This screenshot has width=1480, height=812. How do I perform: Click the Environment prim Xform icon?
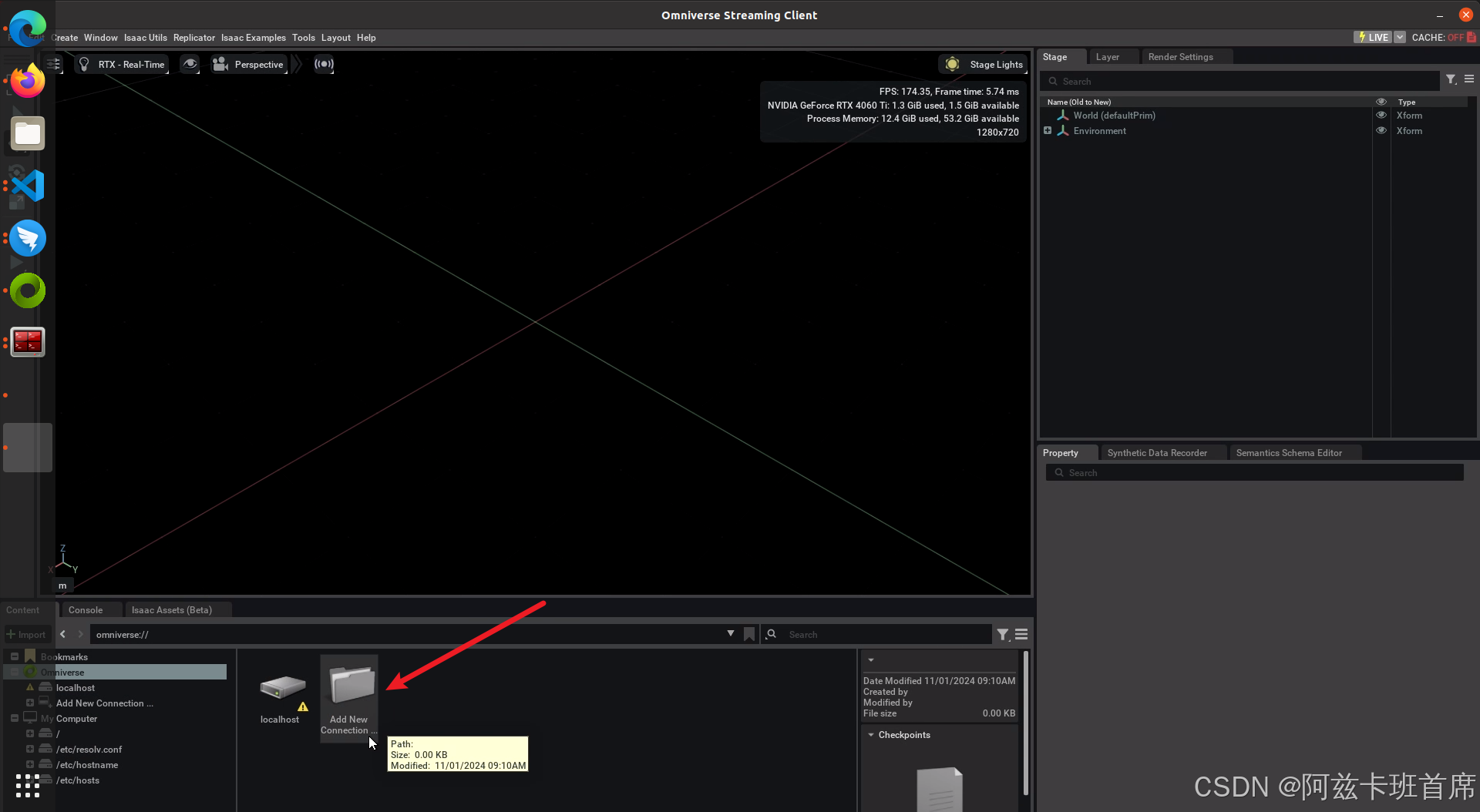point(1063,130)
